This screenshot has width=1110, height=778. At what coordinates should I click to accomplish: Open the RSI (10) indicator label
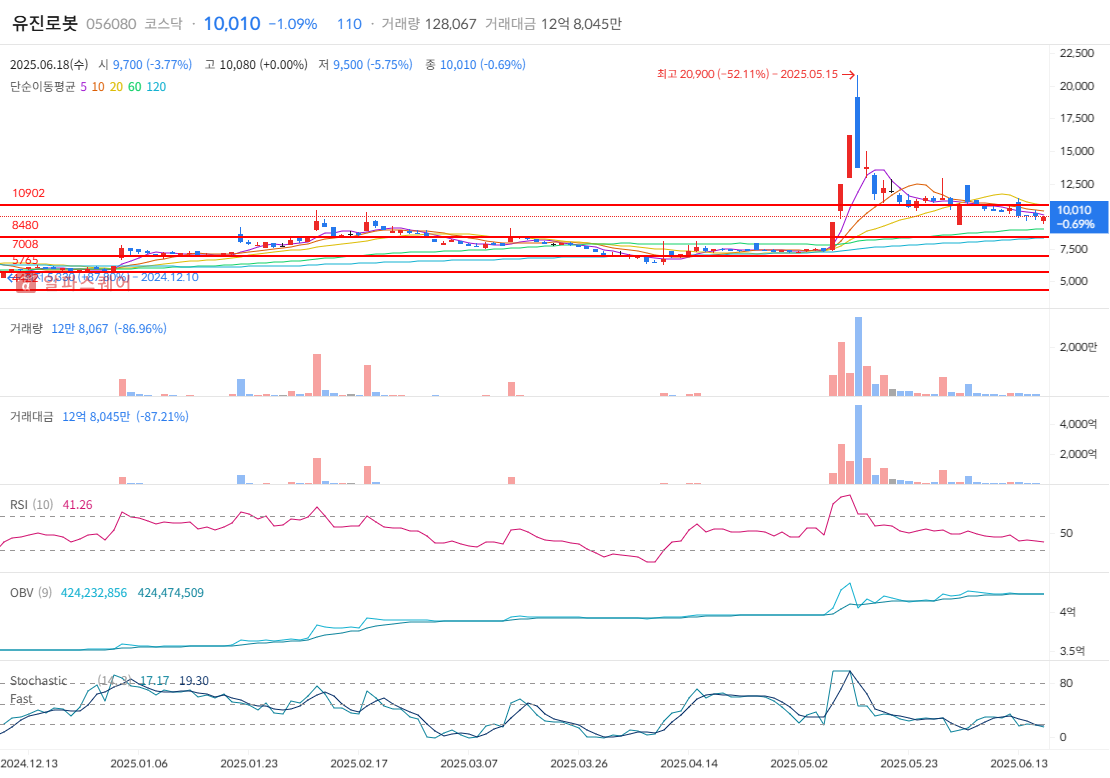coord(32,505)
